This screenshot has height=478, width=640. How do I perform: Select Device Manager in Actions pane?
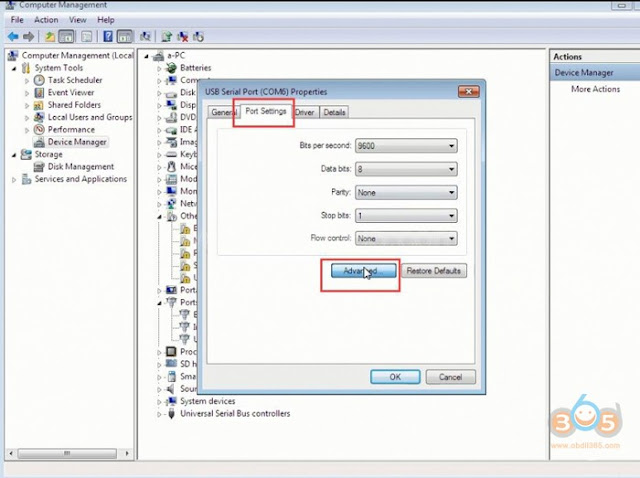595,73
